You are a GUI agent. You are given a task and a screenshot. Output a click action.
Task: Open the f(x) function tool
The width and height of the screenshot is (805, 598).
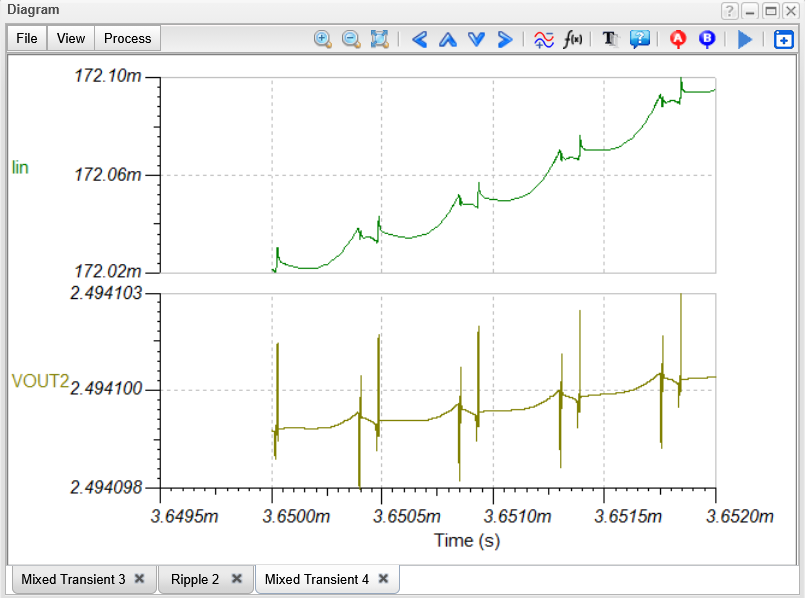(x=573, y=39)
